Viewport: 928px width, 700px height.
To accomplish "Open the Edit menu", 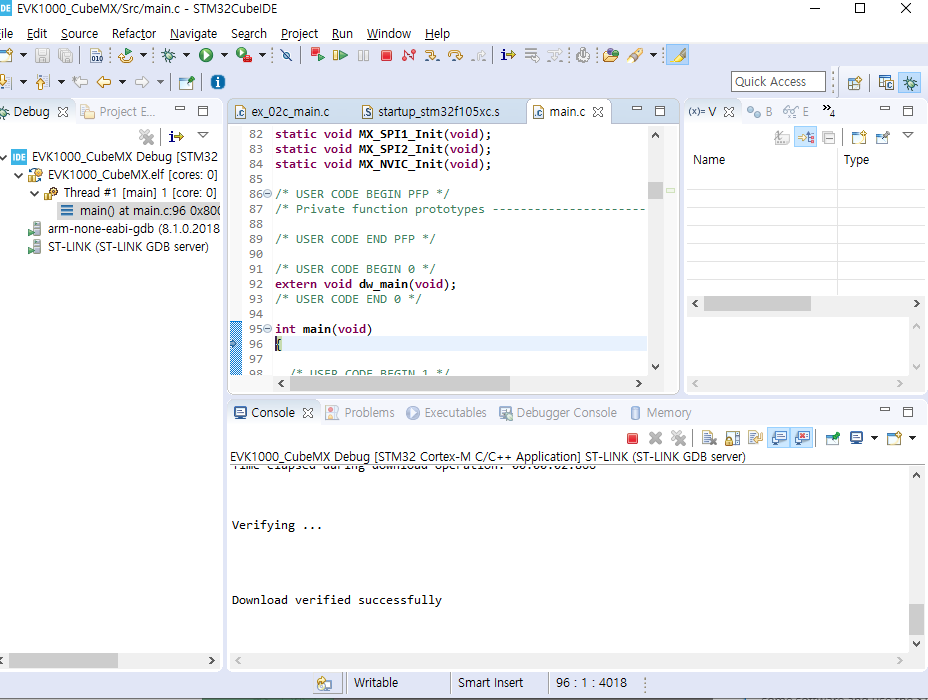I will 37,34.
